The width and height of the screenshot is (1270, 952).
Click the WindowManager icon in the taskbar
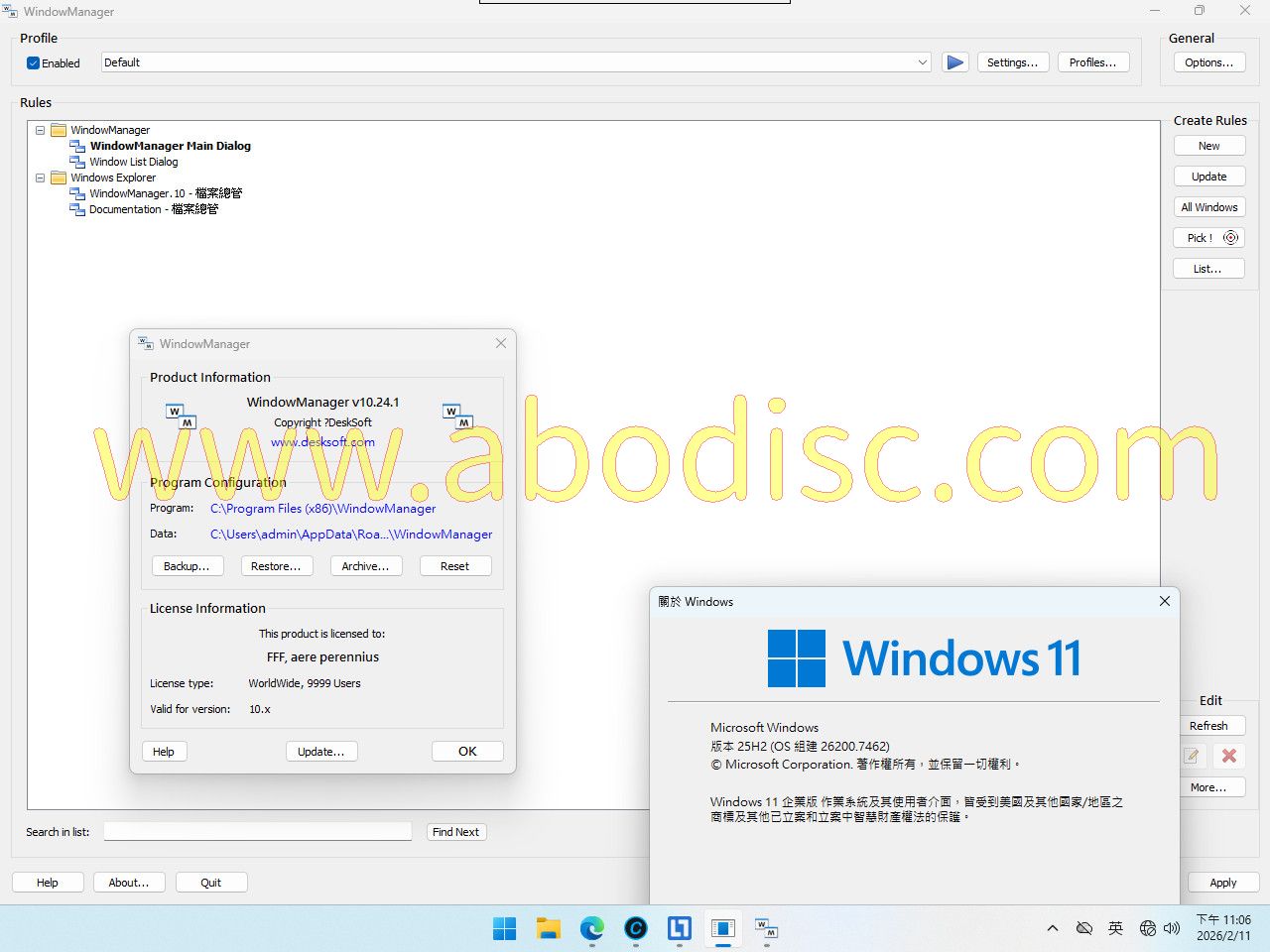click(x=766, y=928)
